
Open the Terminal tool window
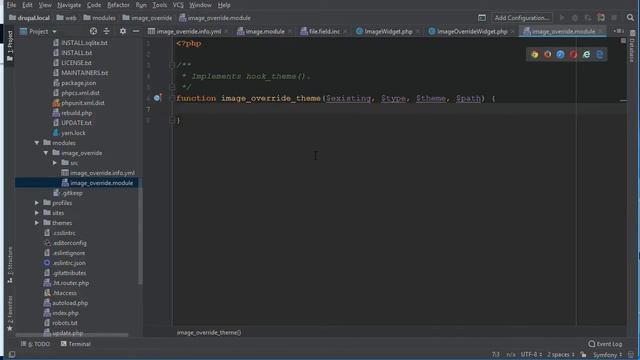76,344
